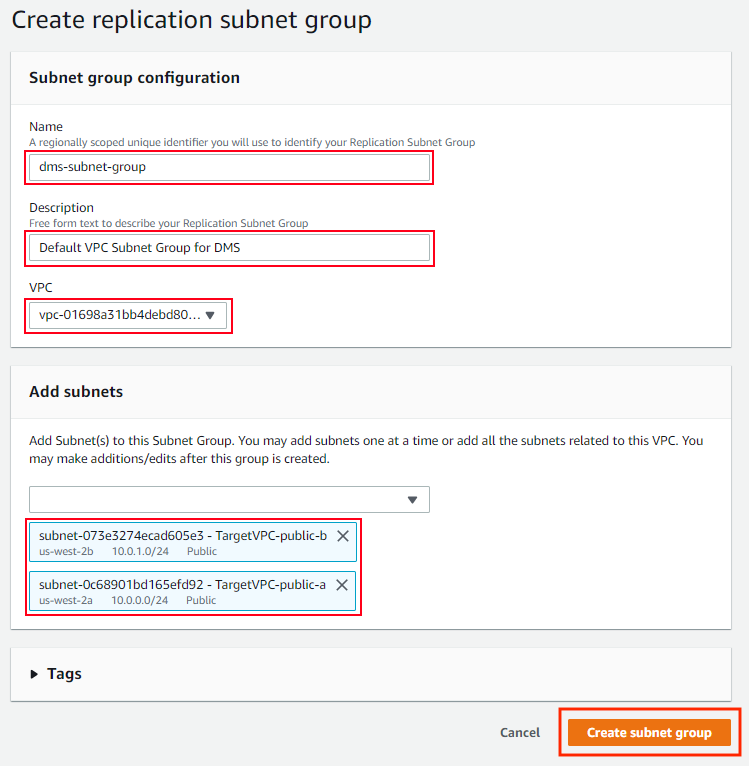Click the Description field label
The image size is (749, 766).
click(x=62, y=208)
